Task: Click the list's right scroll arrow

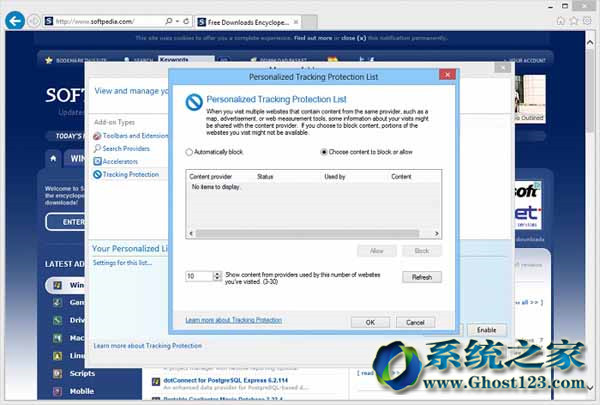Action: coord(436,234)
